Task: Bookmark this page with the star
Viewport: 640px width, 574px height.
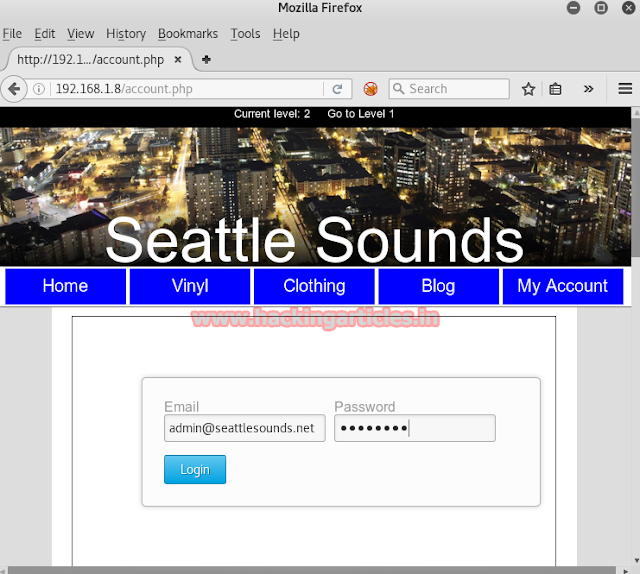Action: (528, 89)
